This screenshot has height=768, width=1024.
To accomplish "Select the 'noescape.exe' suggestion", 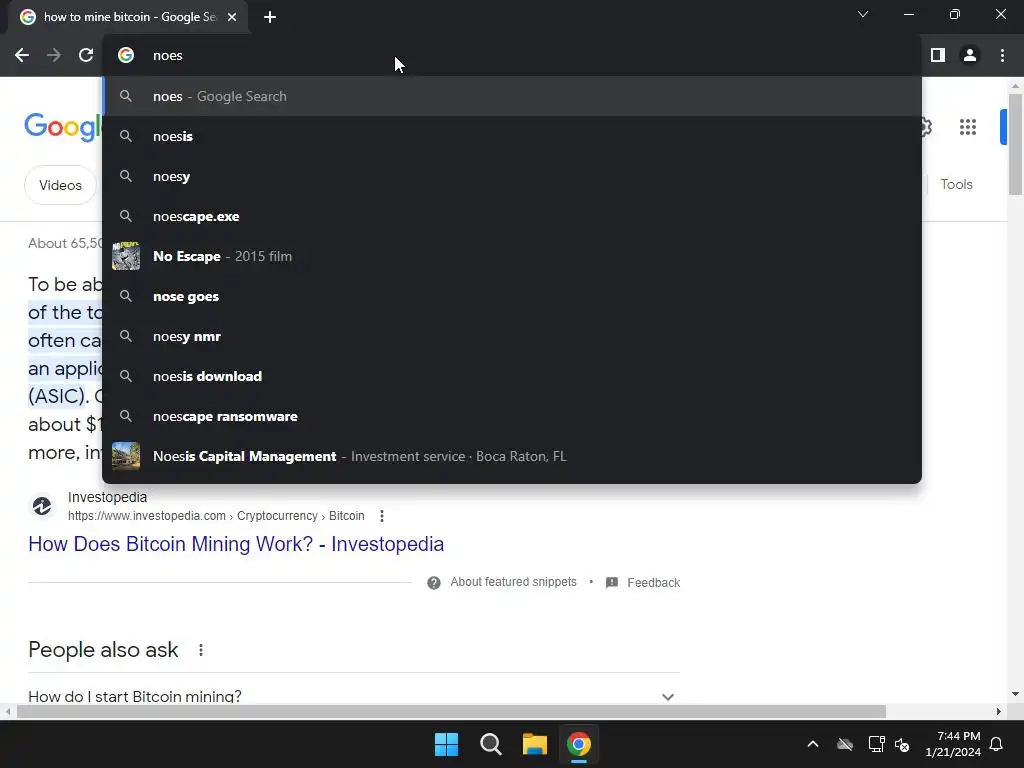I will pos(512,216).
